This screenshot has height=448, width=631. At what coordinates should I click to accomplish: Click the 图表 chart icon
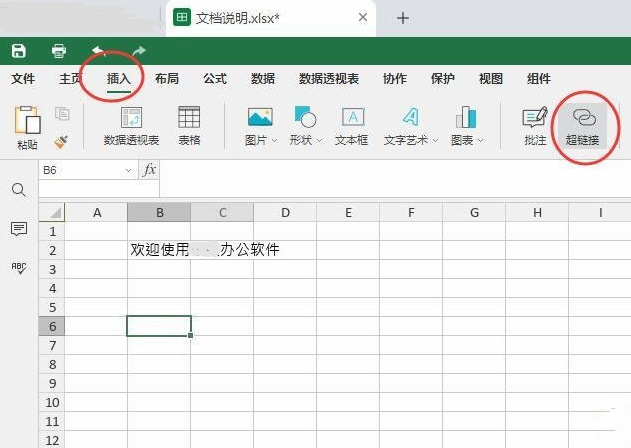coord(466,117)
